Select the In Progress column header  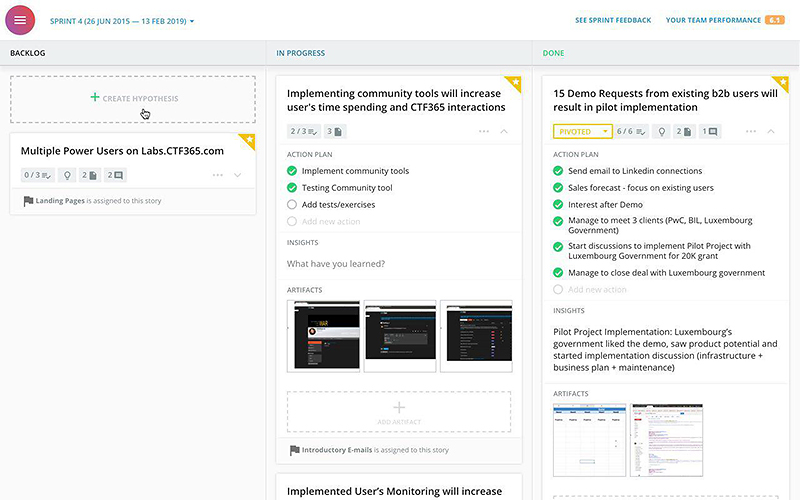pyautogui.click(x=301, y=53)
